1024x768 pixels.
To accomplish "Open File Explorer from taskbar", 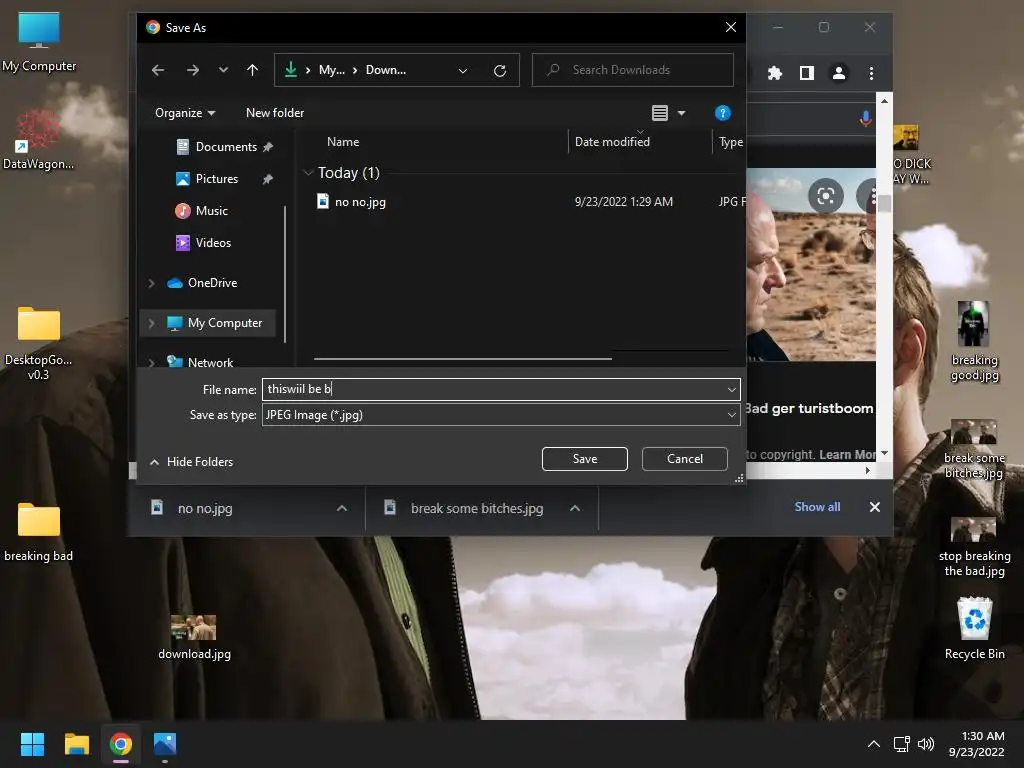I will click(x=76, y=744).
